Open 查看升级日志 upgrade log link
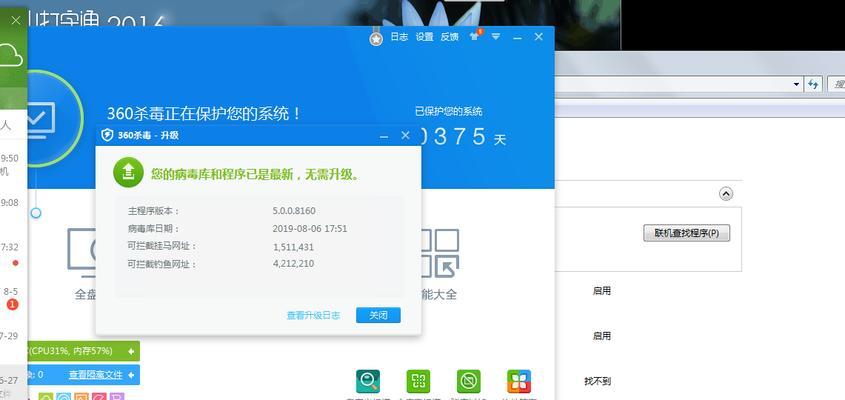Viewport: 845px width, 400px height. pyautogui.click(x=313, y=315)
